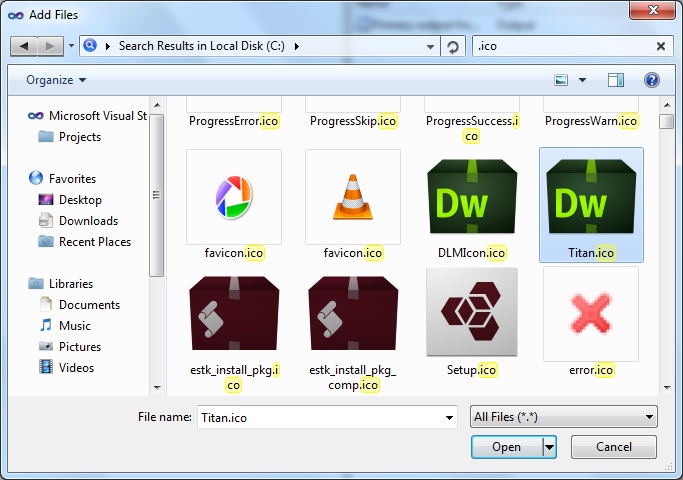Select the Titan.ico file

[591, 205]
